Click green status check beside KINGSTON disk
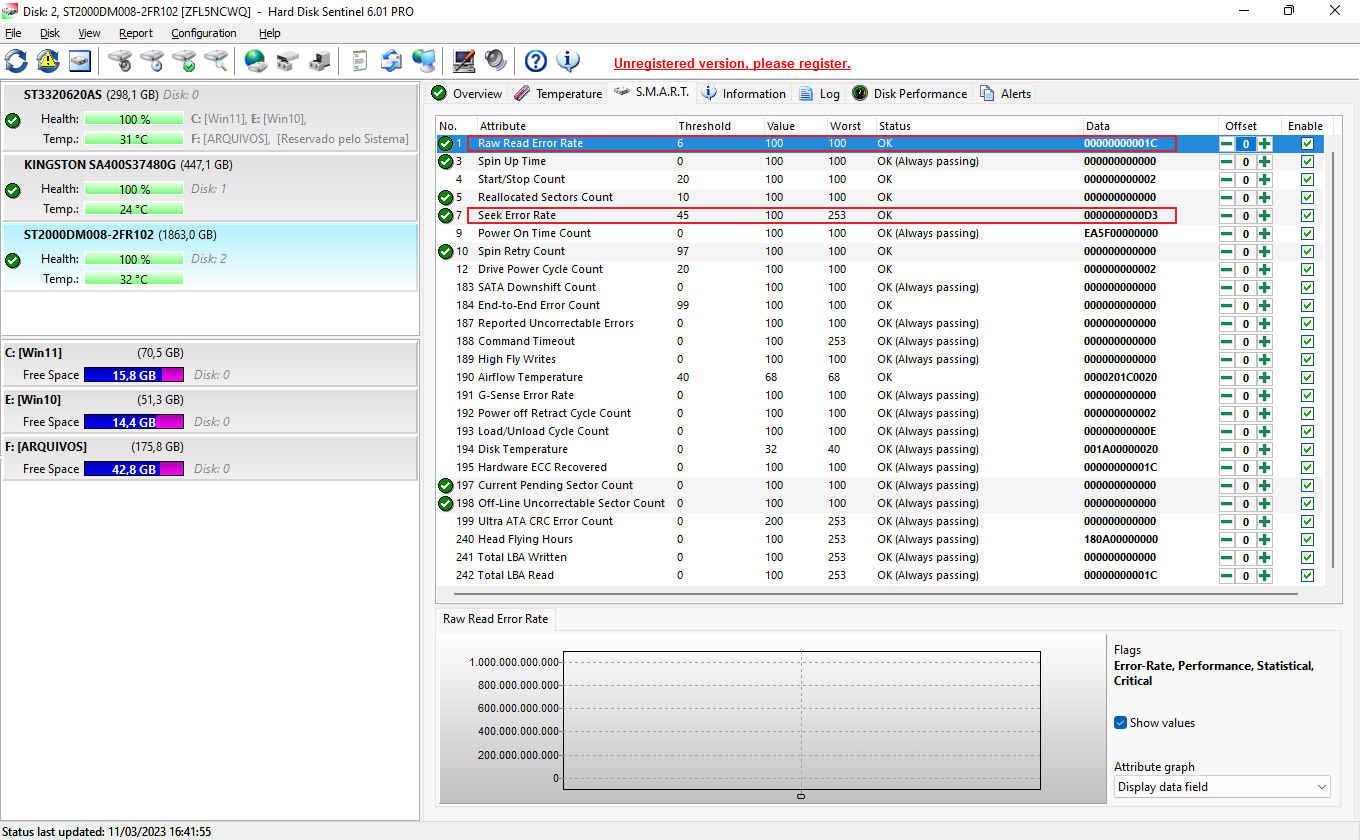 coord(13,190)
